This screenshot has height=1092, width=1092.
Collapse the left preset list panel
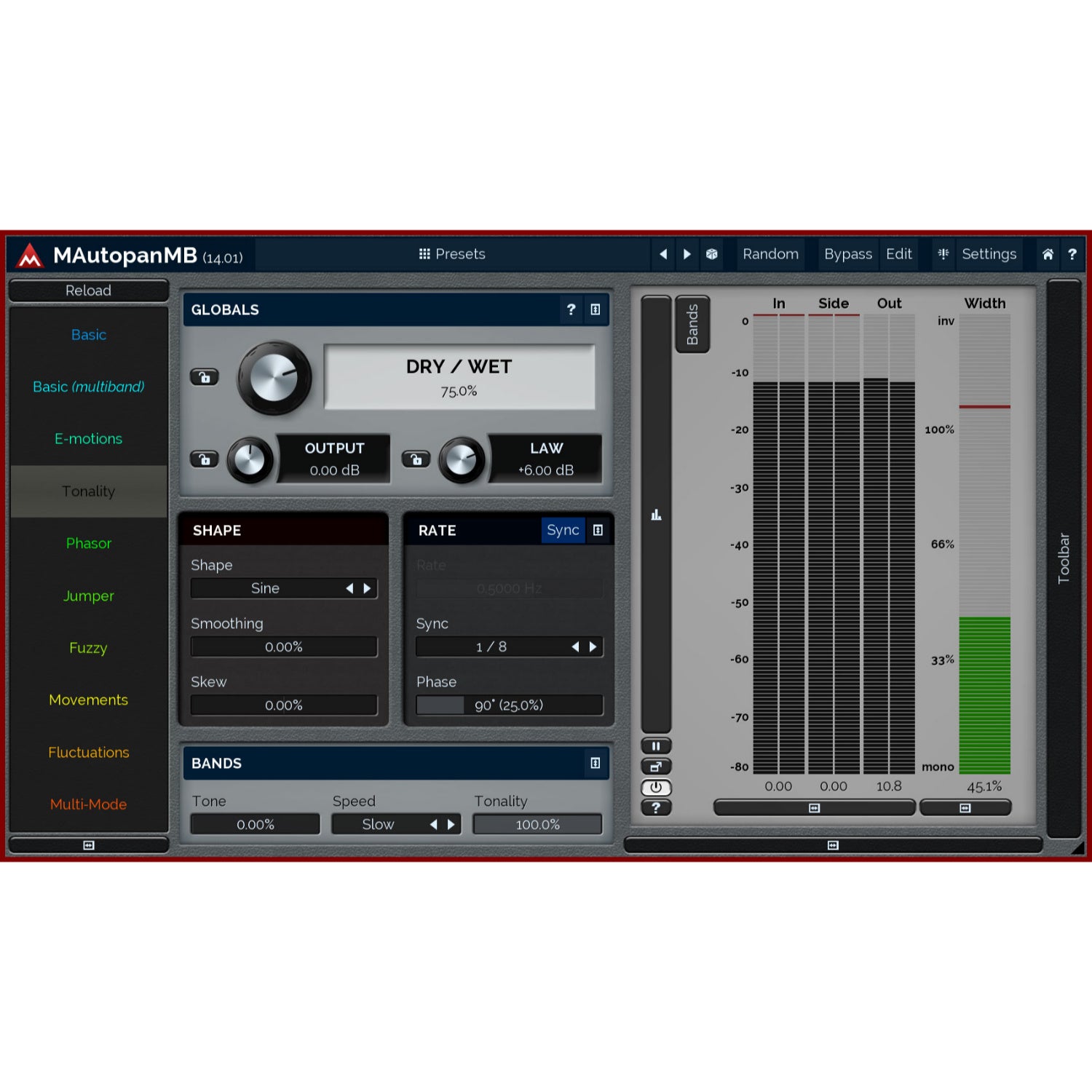pos(89,845)
